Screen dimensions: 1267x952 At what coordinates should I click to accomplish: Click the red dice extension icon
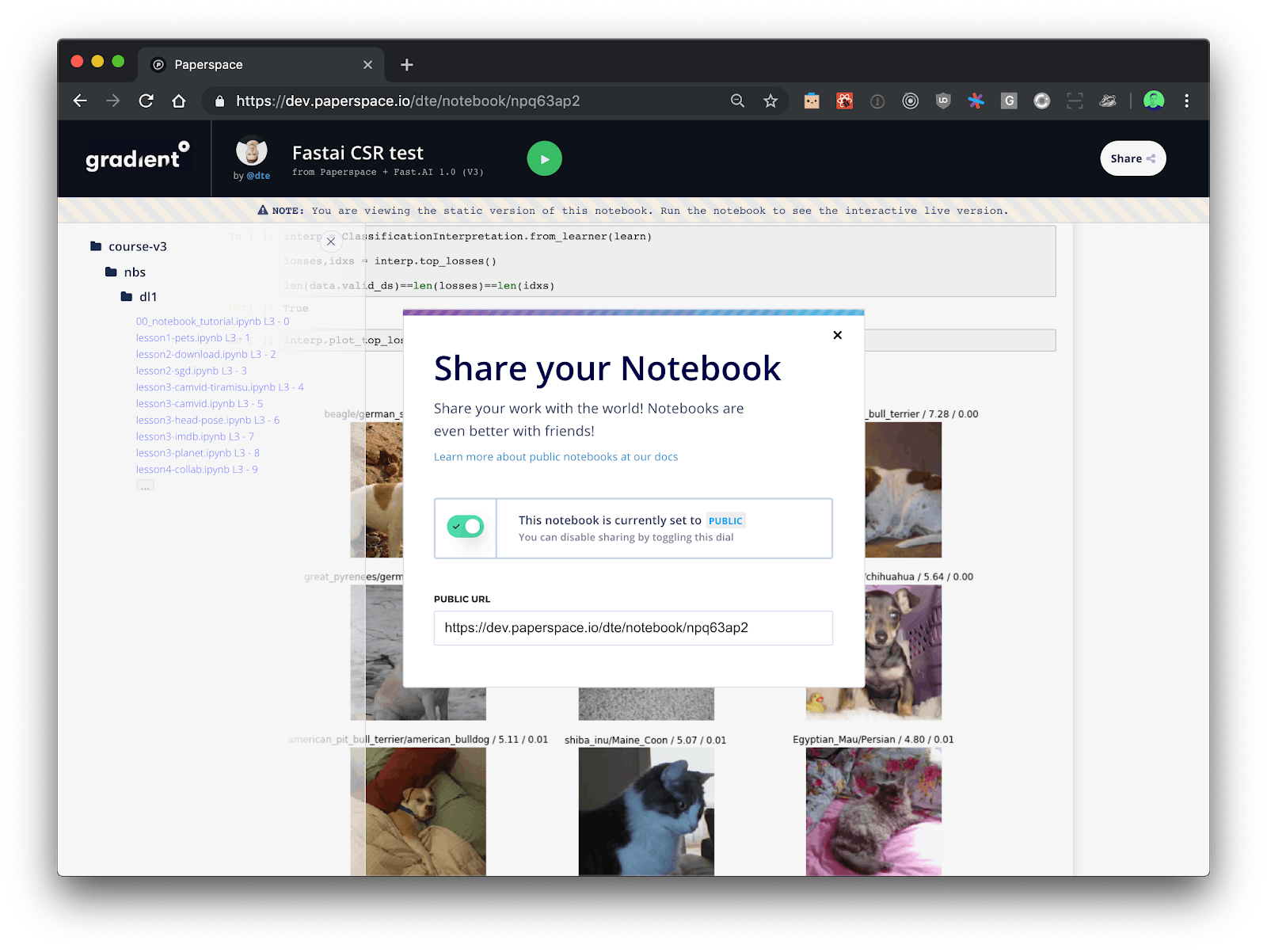(845, 101)
